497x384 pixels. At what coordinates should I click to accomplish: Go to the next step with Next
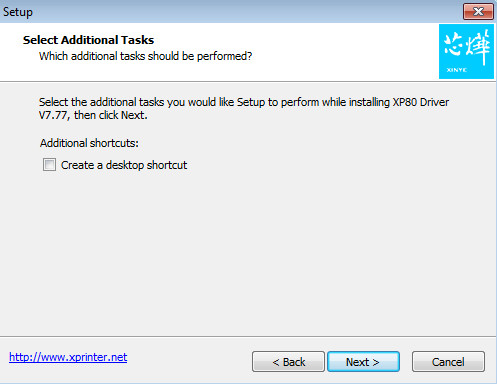click(363, 362)
